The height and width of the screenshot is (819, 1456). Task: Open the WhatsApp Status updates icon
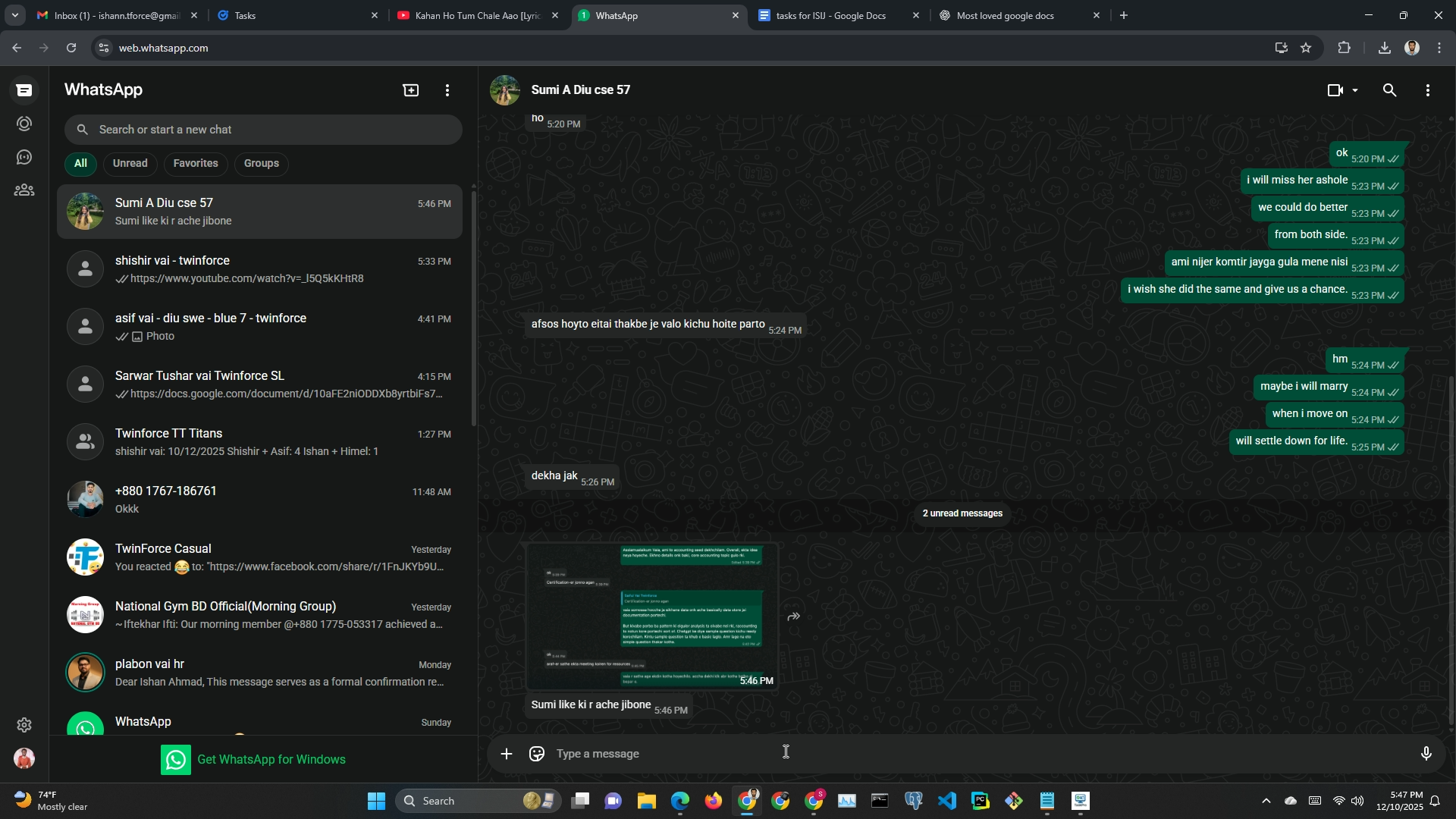24,124
